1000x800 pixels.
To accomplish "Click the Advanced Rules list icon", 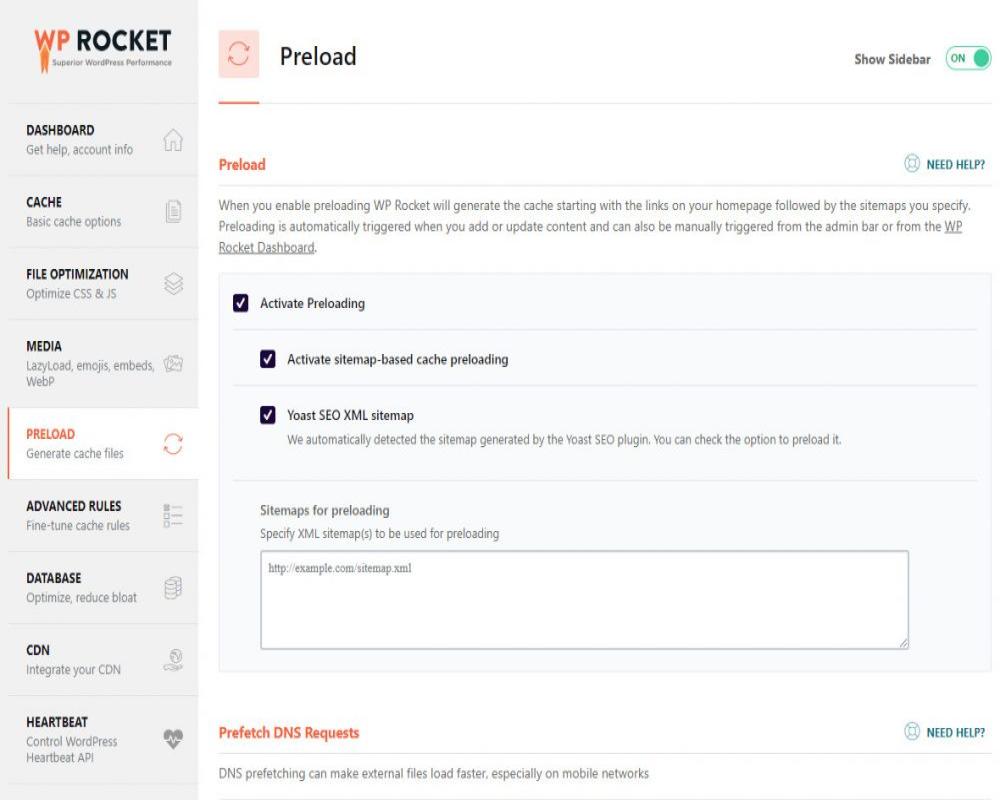I will point(173,516).
